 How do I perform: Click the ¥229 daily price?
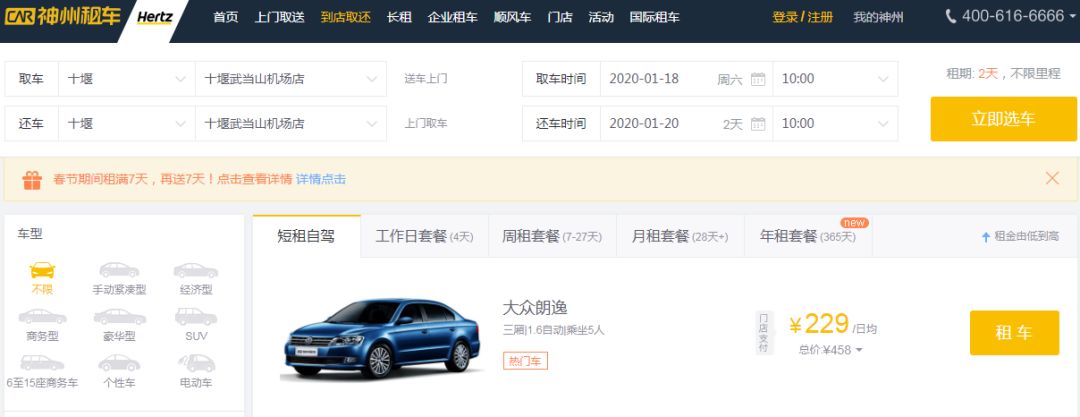[820, 324]
